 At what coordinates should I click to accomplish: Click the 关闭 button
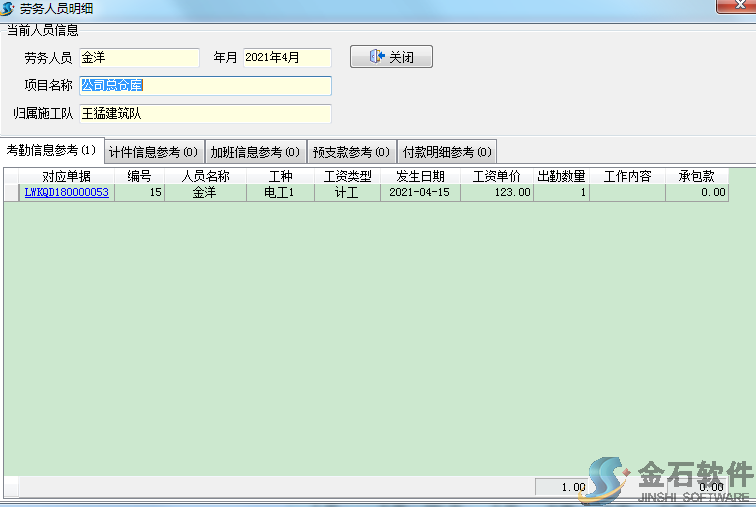coord(391,57)
